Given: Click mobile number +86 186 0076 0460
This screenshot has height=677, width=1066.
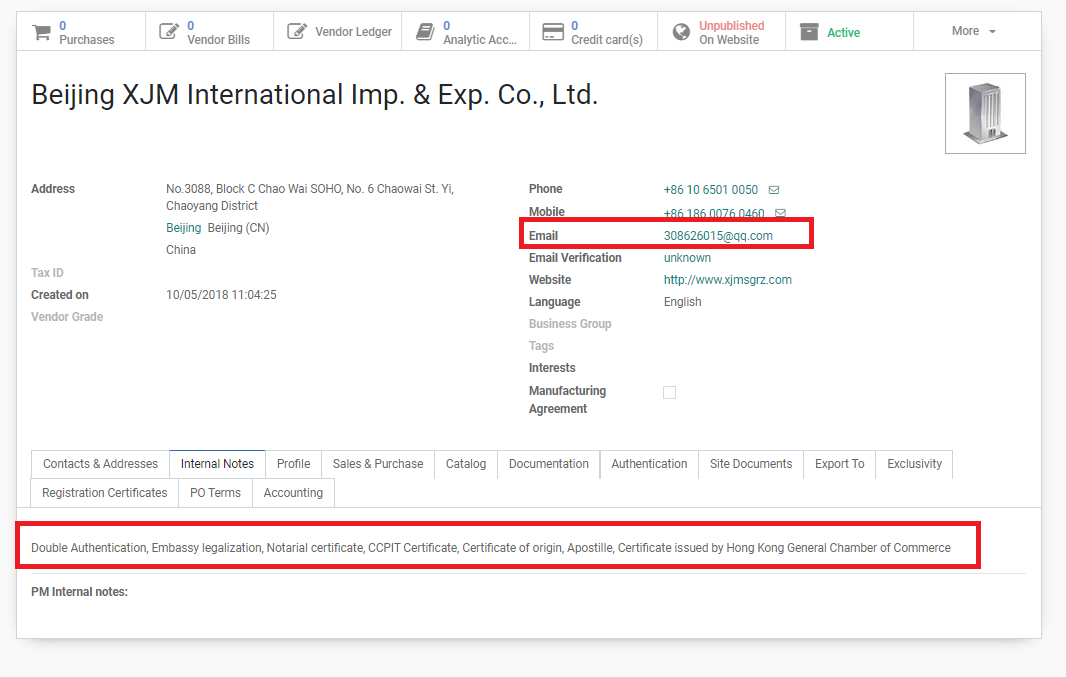Looking at the screenshot, I should 714,213.
